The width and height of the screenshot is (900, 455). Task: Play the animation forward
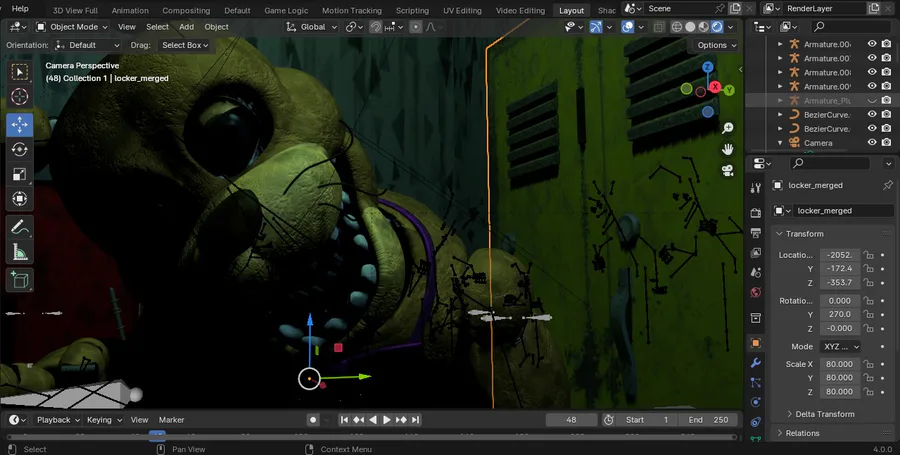(x=387, y=420)
